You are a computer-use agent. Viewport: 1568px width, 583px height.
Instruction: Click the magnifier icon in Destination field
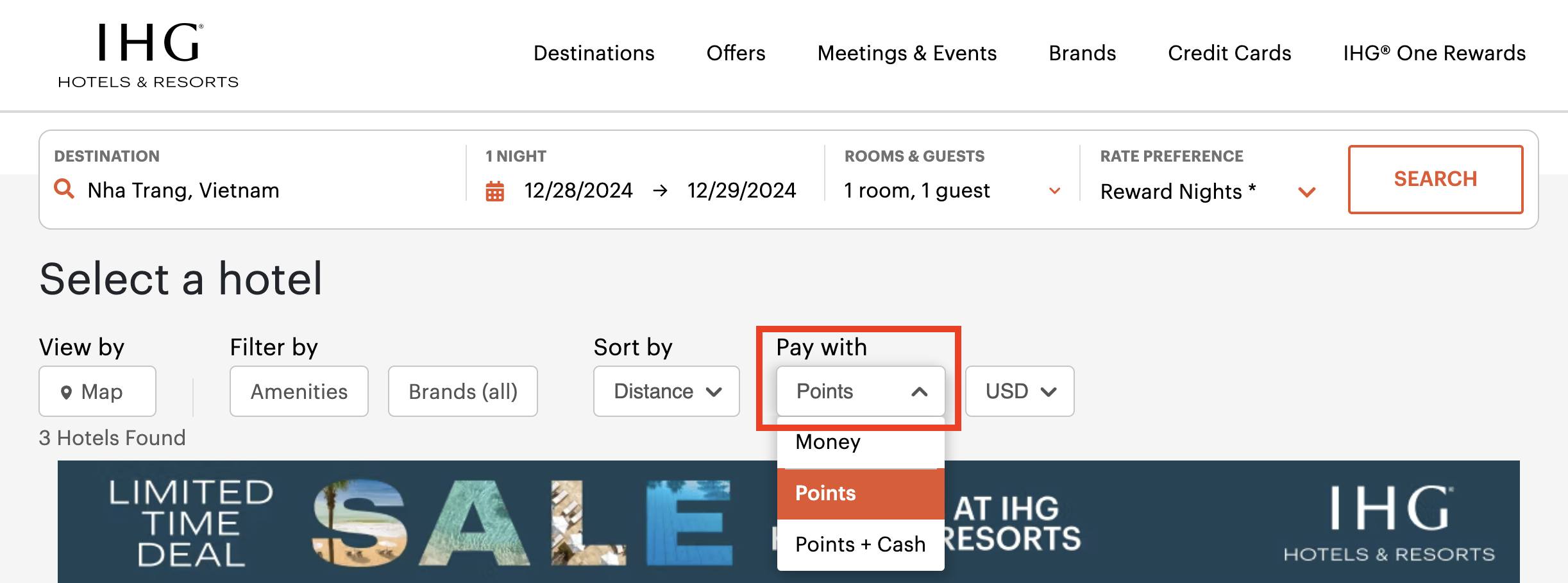(x=64, y=190)
